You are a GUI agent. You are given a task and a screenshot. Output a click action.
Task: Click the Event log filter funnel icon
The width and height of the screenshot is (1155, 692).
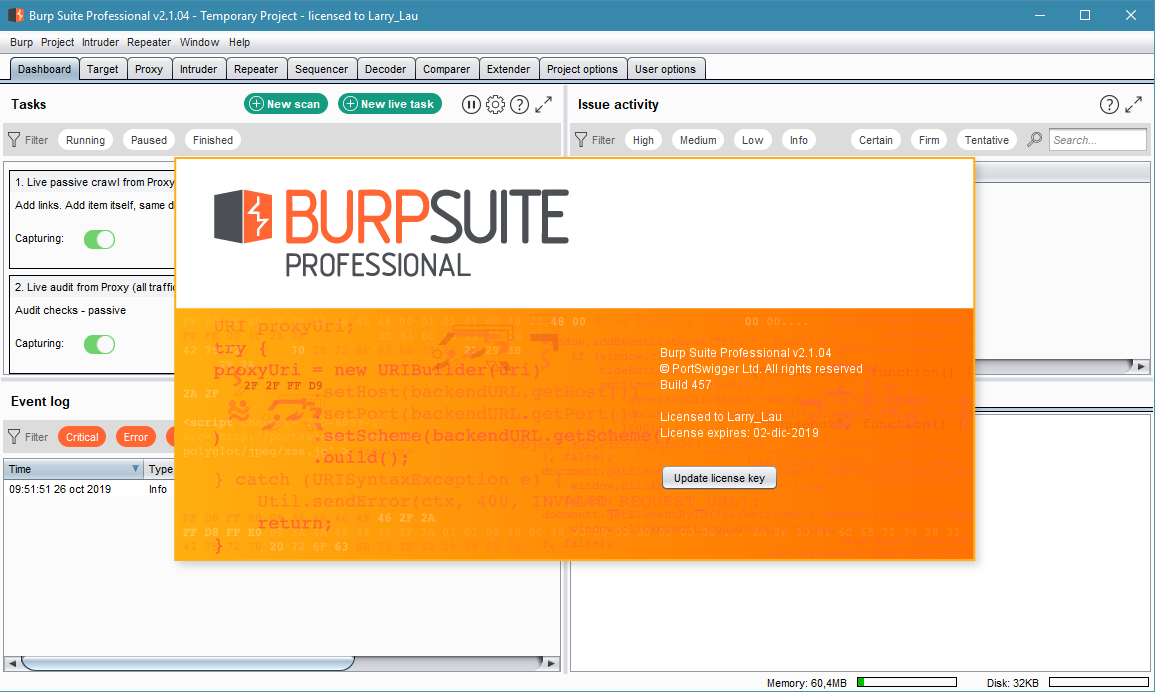(14, 437)
